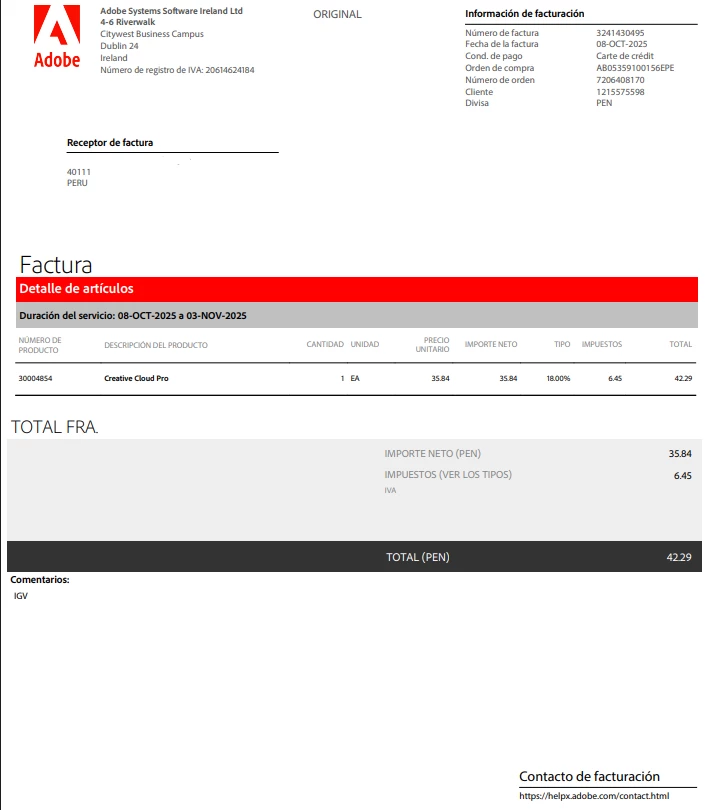Image resolution: width=715 pixels, height=810 pixels.
Task: Select the 35.84 net amount in summary
Action: point(680,454)
